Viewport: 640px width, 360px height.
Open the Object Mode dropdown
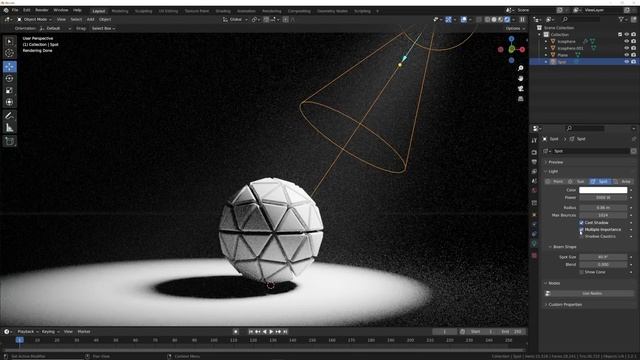coord(34,19)
